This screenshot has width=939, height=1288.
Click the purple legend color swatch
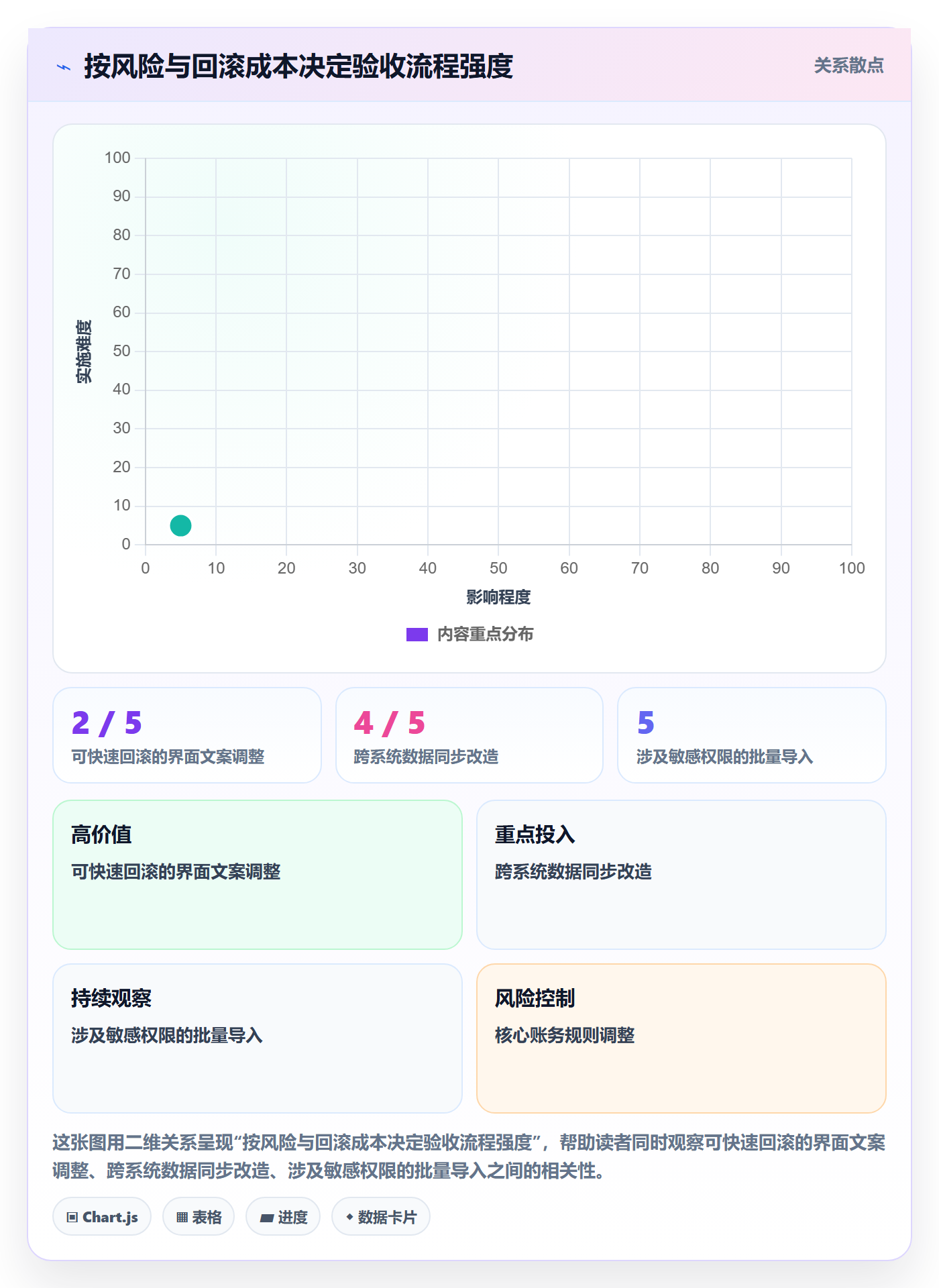click(x=417, y=635)
